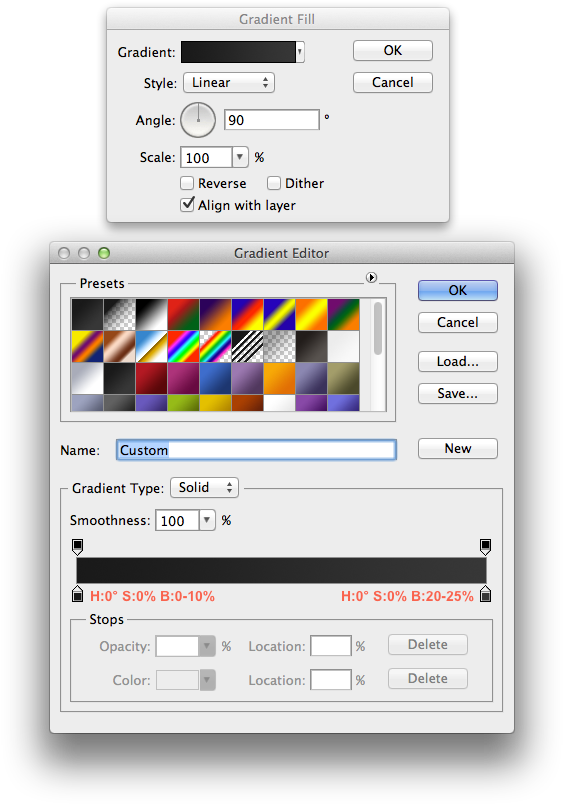Select the rainbow spectrum gradient preset
563x804 pixels.
pos(184,346)
